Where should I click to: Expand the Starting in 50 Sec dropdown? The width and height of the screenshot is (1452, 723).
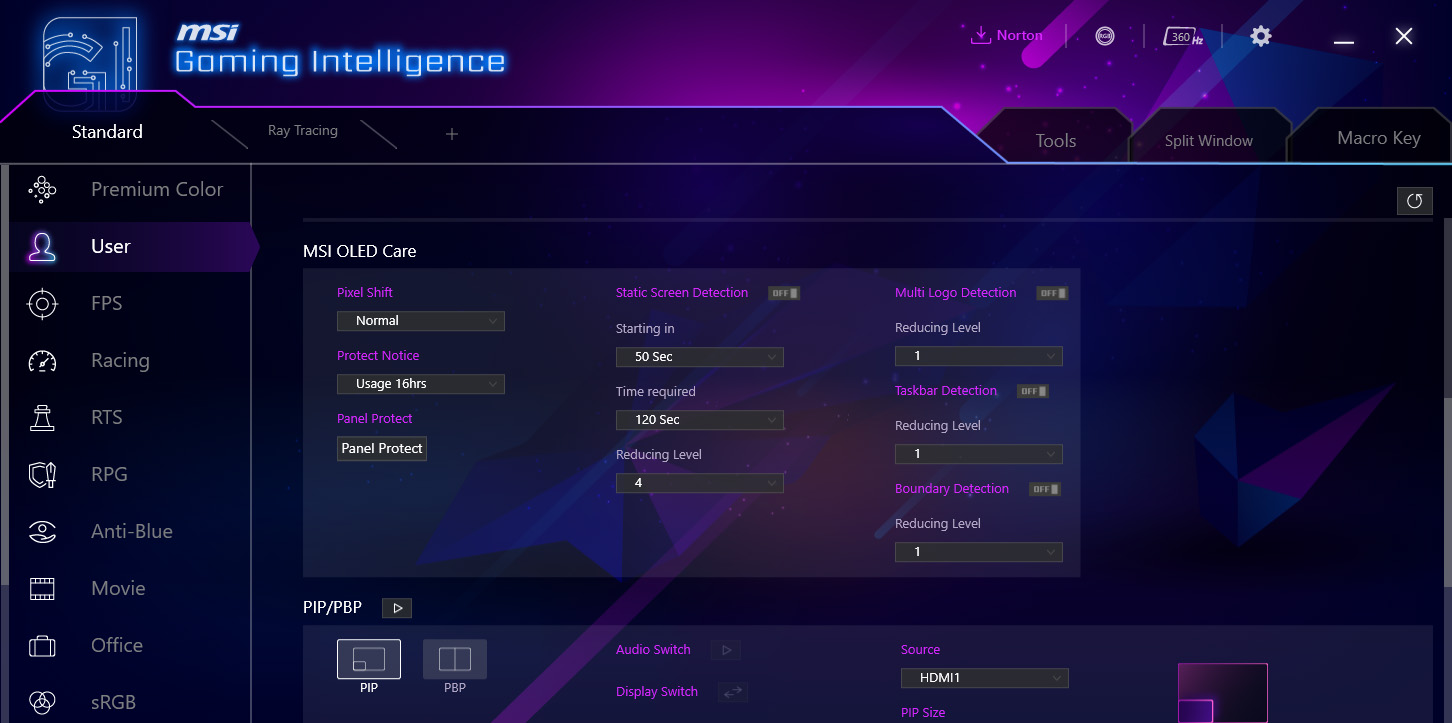(x=700, y=357)
